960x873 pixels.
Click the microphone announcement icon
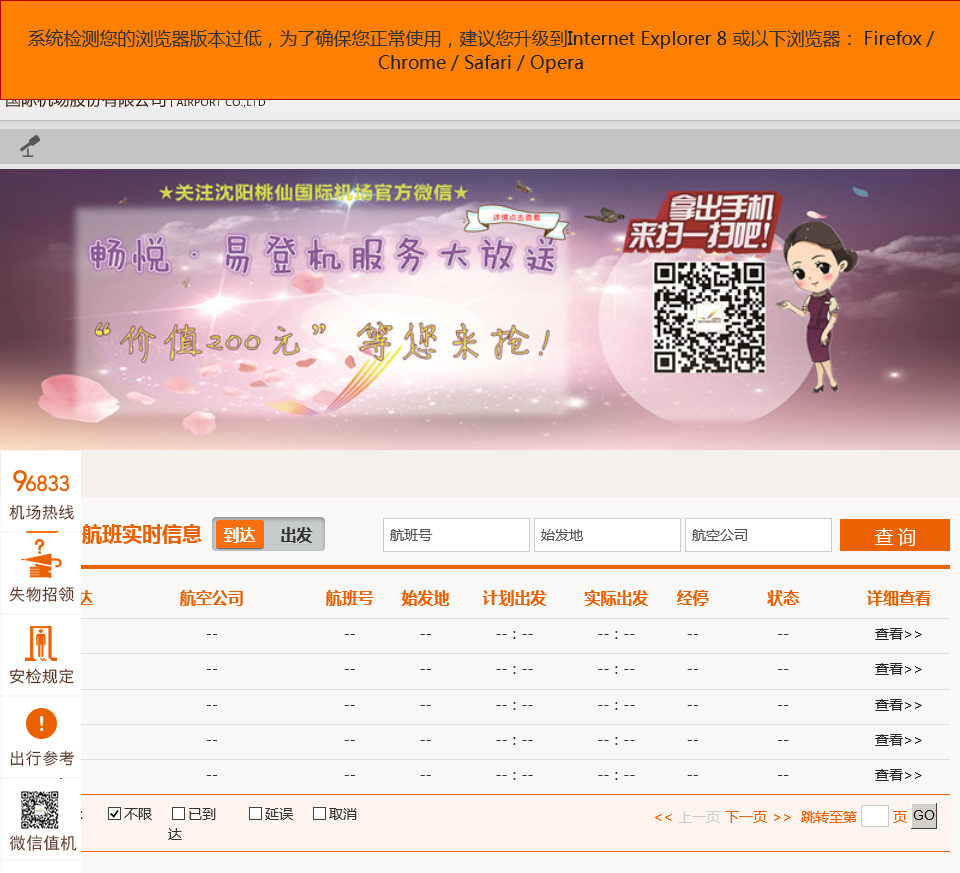click(29, 146)
